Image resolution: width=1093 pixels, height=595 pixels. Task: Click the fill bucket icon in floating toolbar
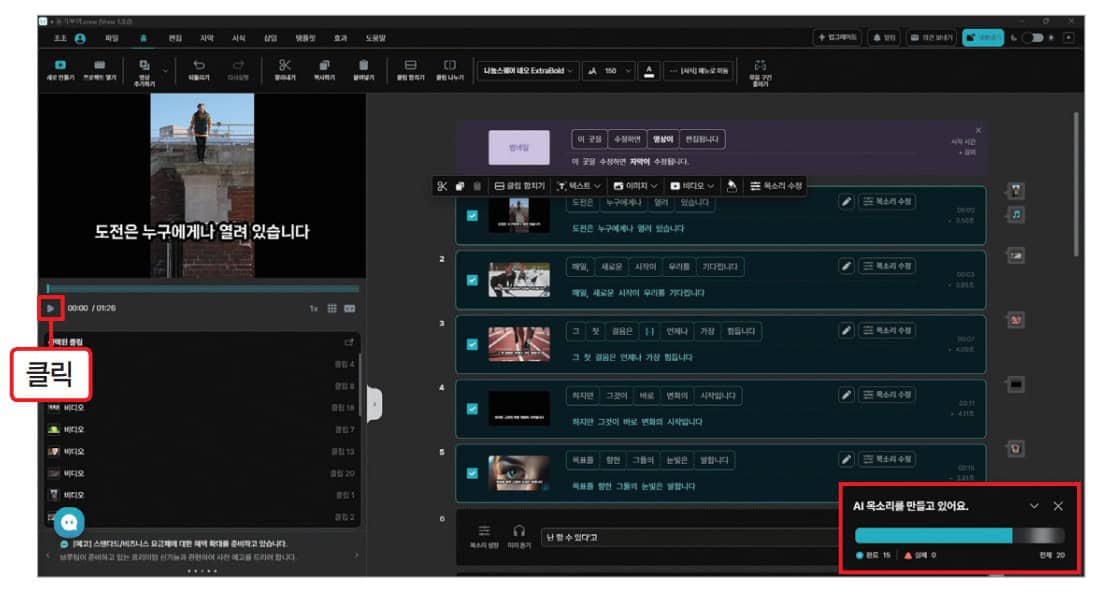(x=731, y=186)
